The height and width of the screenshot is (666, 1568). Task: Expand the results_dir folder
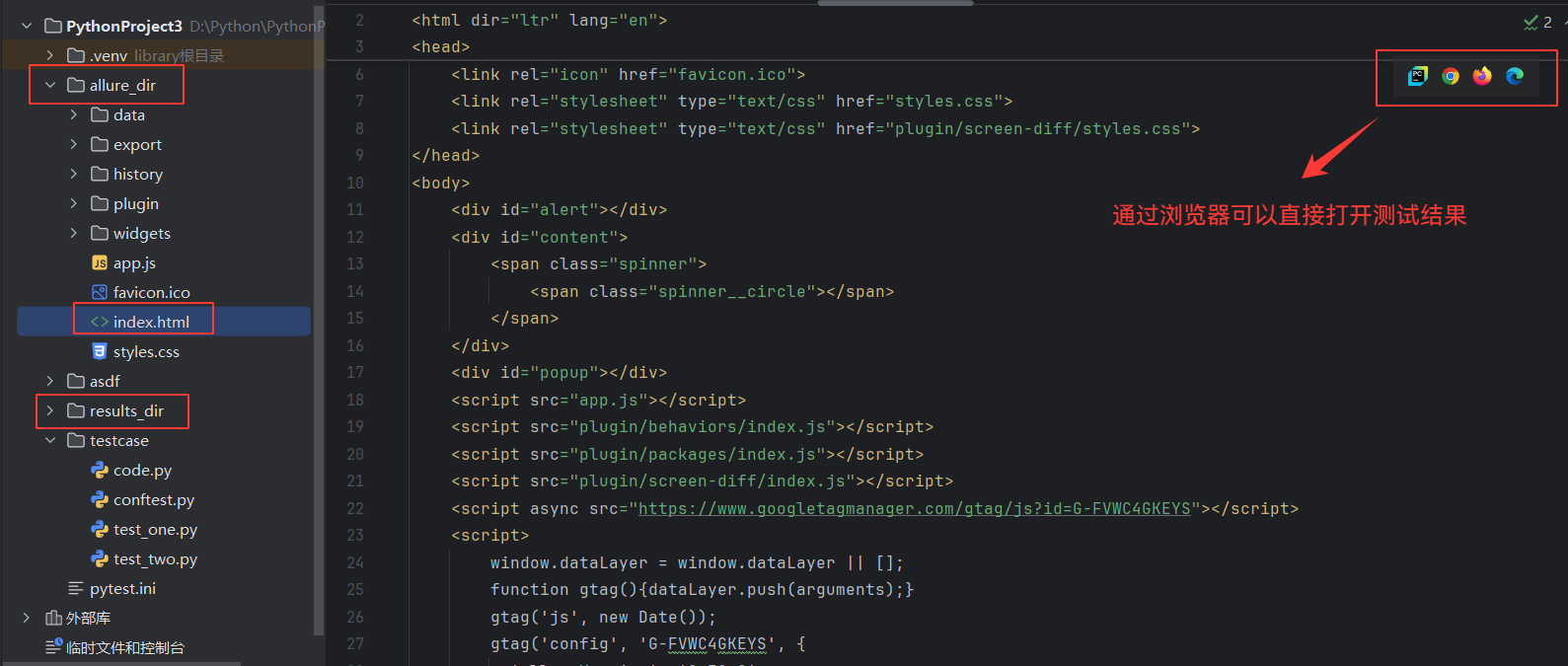tap(50, 410)
